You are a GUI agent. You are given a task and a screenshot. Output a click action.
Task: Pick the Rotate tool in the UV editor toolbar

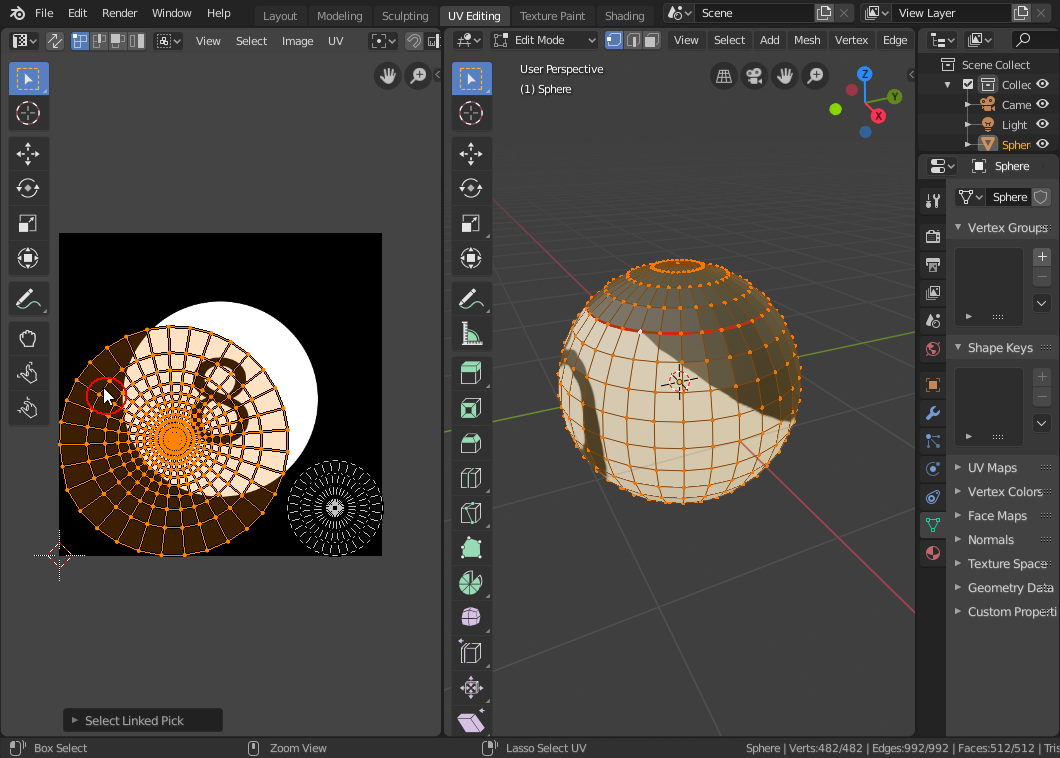coord(28,188)
